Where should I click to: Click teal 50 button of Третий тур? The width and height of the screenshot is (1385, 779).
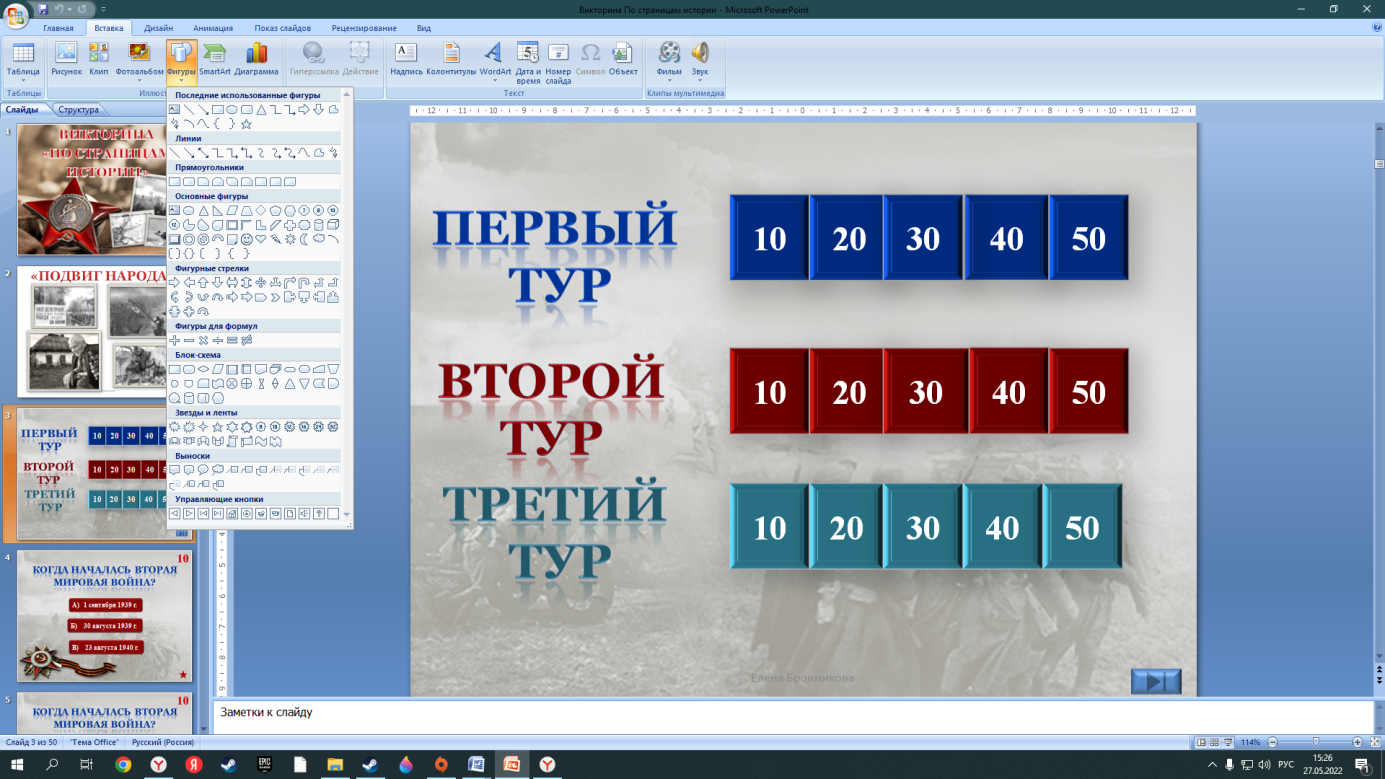point(1082,527)
